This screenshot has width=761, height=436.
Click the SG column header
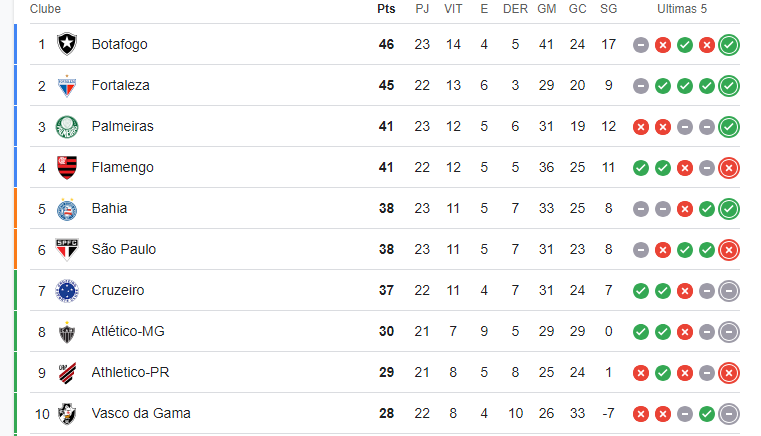pyautogui.click(x=609, y=9)
